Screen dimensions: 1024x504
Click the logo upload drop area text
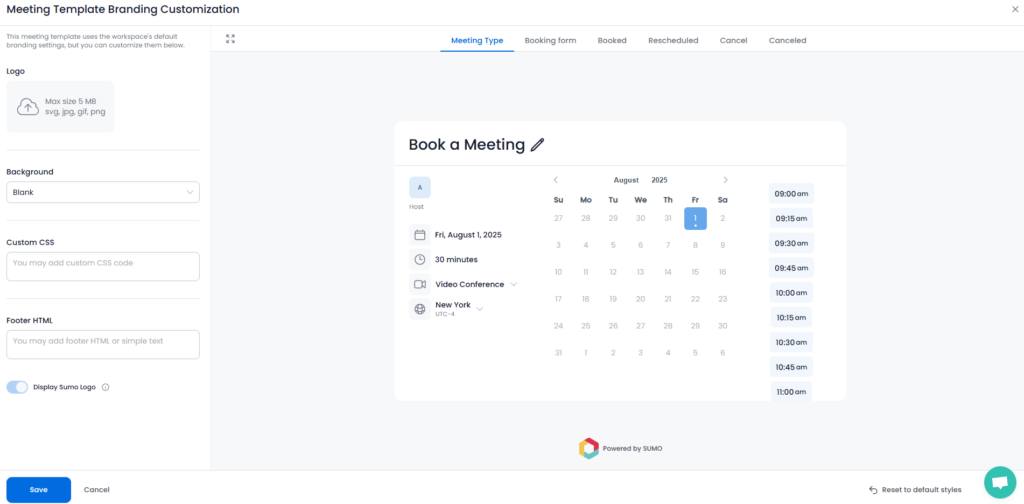pos(75,106)
